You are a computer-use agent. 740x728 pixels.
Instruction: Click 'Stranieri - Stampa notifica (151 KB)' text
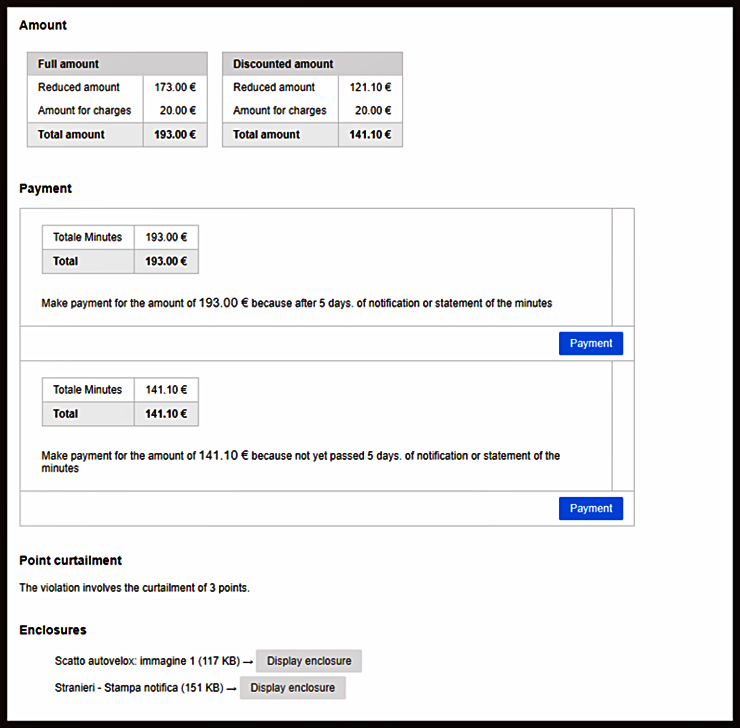[139, 688]
